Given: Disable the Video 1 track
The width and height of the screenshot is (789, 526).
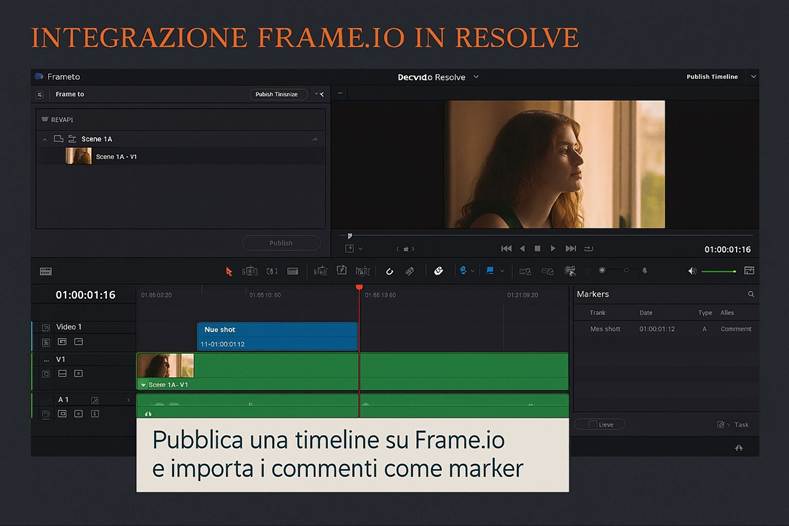Looking at the screenshot, I should 78,342.
